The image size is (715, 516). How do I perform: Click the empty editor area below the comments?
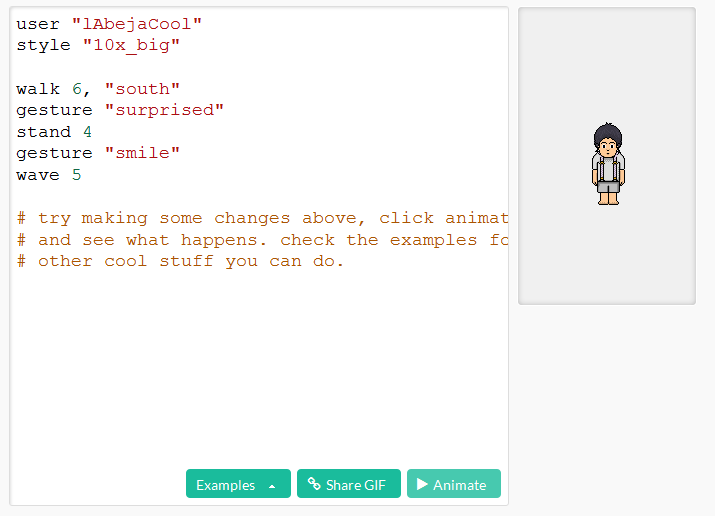[x=259, y=365]
